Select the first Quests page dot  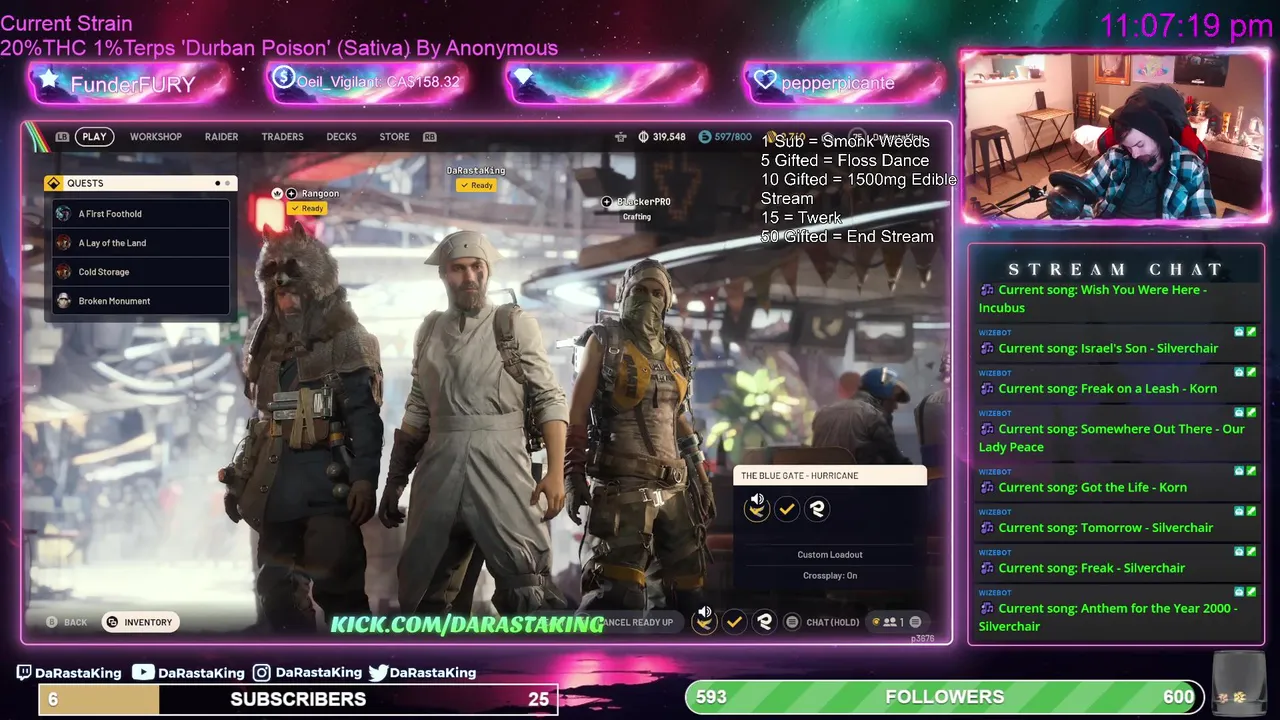[217, 183]
